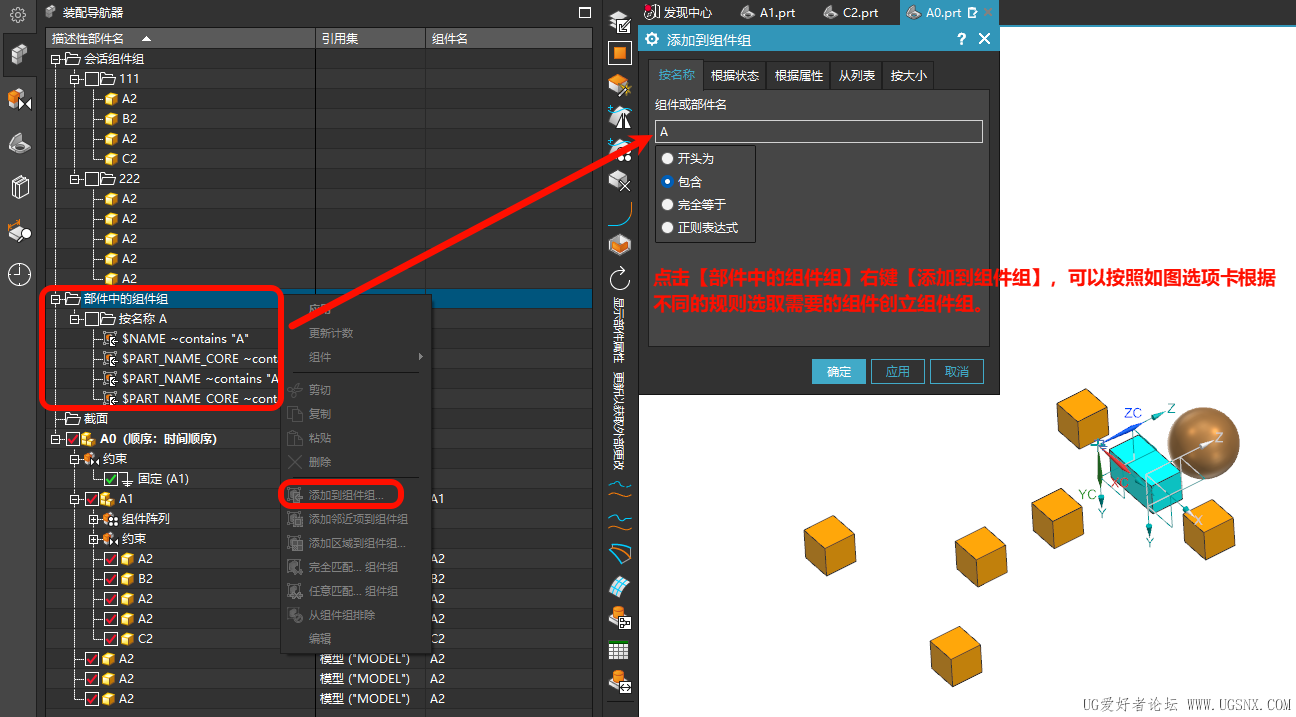Open the settings gear in the resource bar

pos(18,15)
